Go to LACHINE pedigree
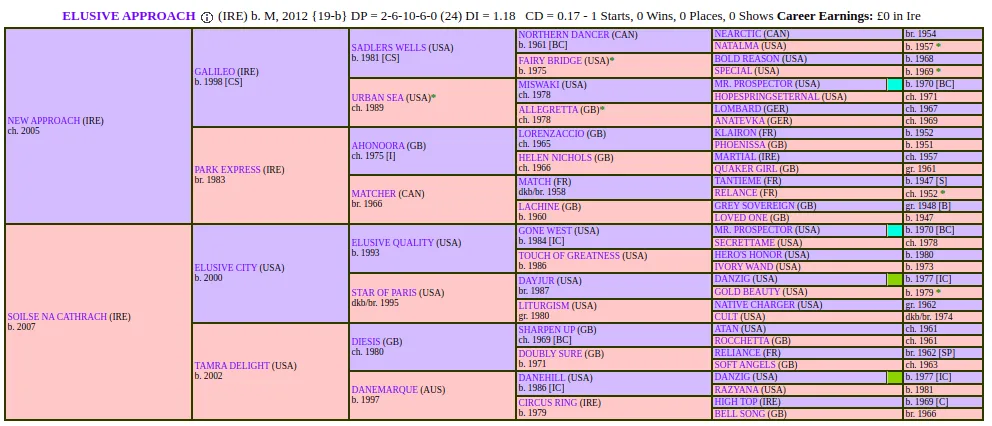This screenshot has height=426, width=992. click(x=539, y=207)
